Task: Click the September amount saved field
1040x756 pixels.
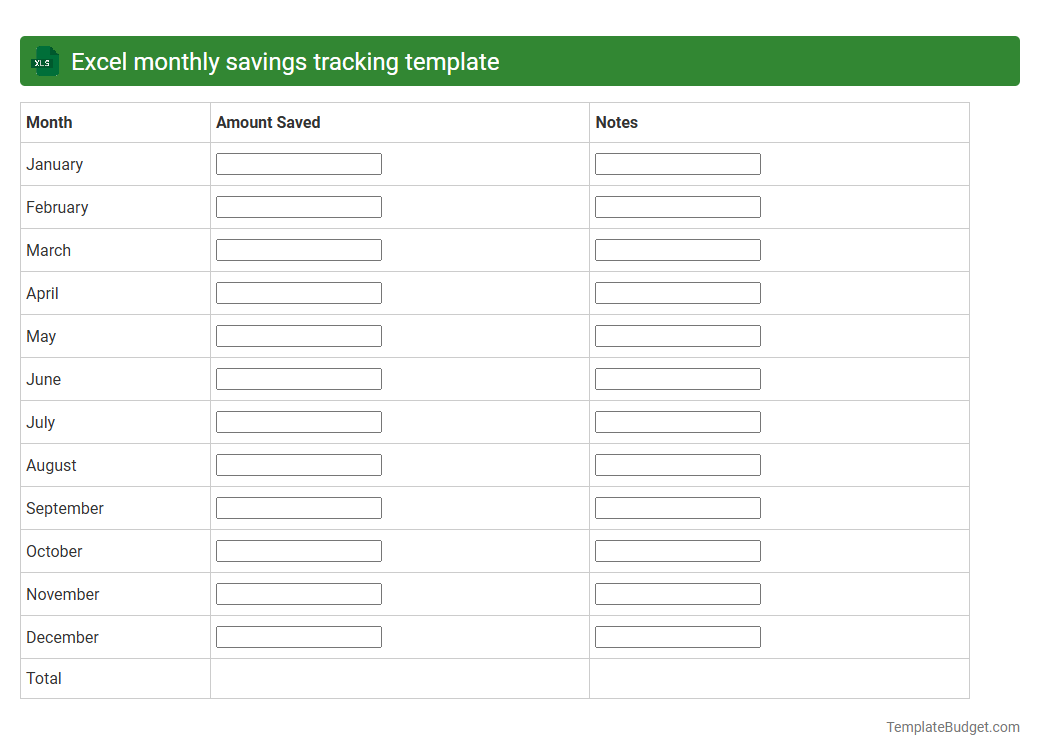Action: (x=298, y=507)
